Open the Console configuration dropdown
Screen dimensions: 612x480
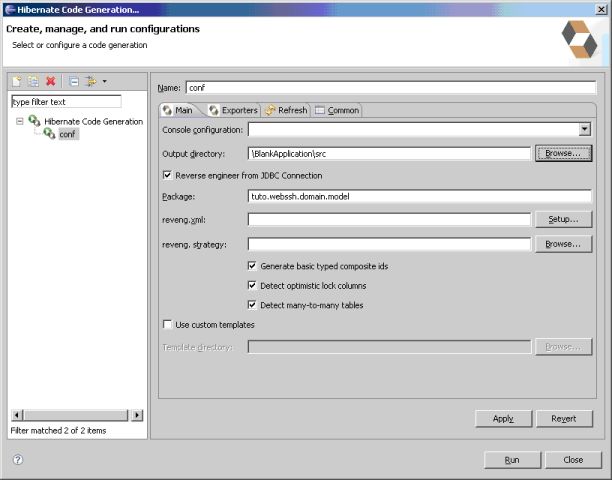(584, 129)
